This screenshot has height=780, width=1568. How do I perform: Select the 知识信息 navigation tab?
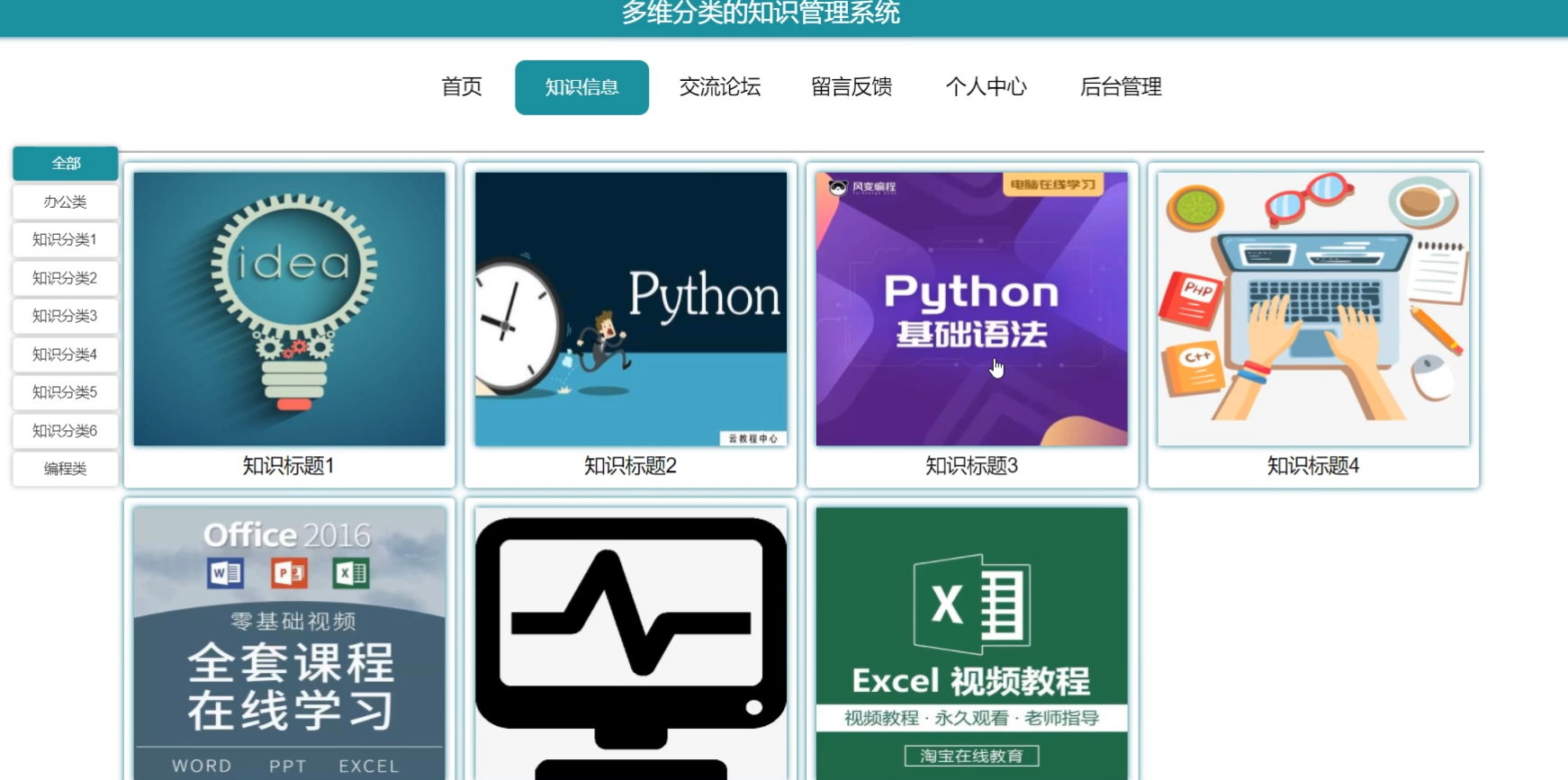point(581,87)
